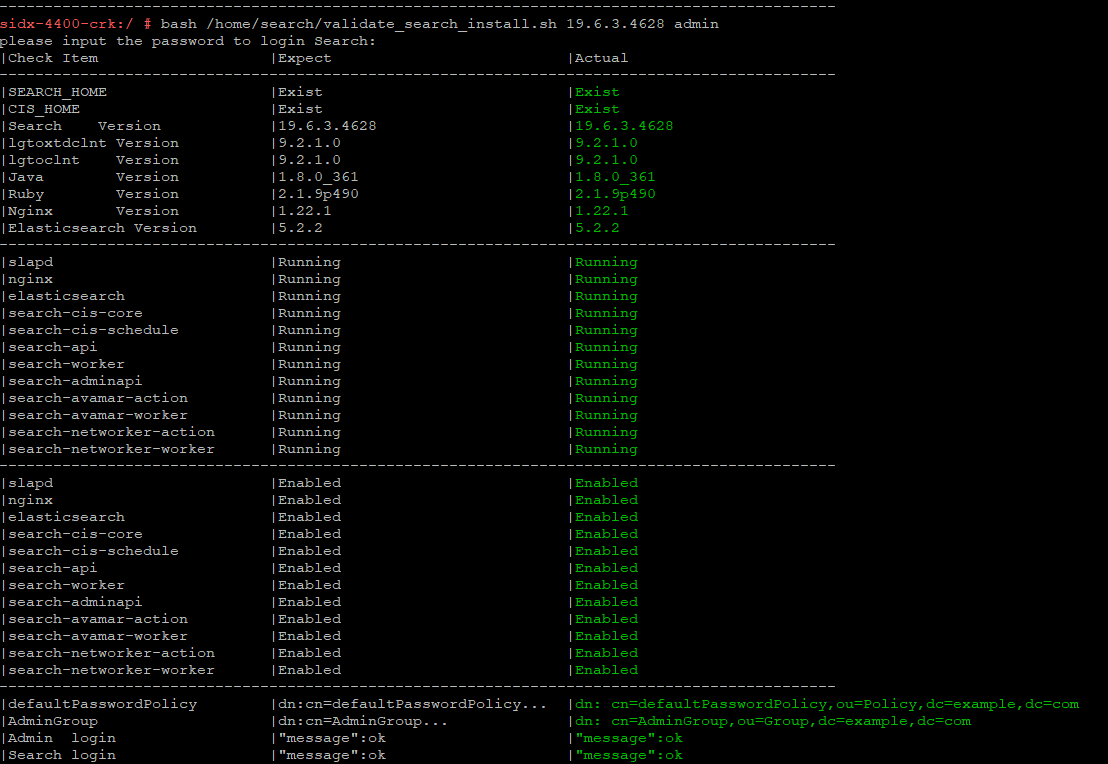
Task: Click "slapd" in the row expecting Running
Action: click(30, 261)
